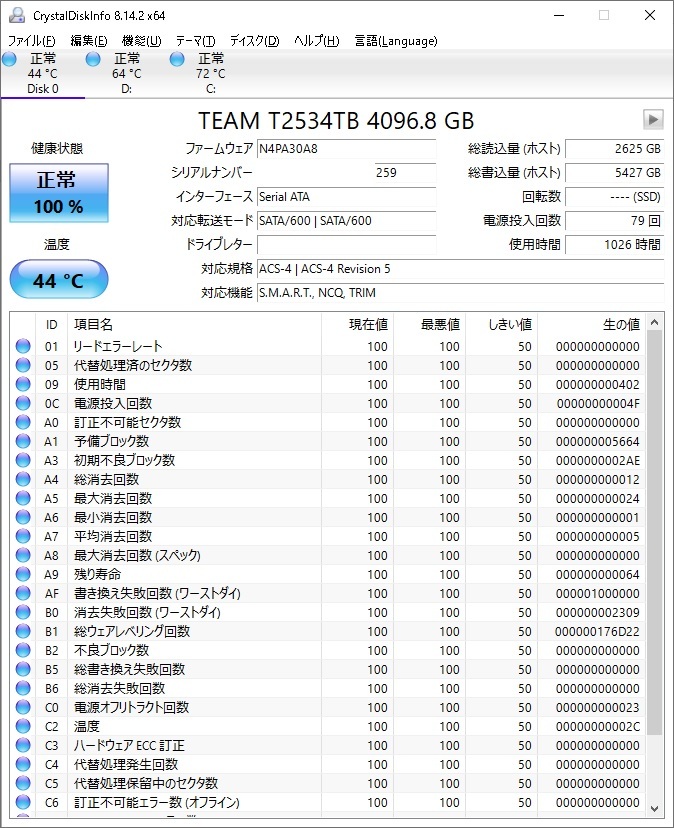Click the empty drive letter field
The width and height of the screenshot is (674, 828).
tap(347, 244)
